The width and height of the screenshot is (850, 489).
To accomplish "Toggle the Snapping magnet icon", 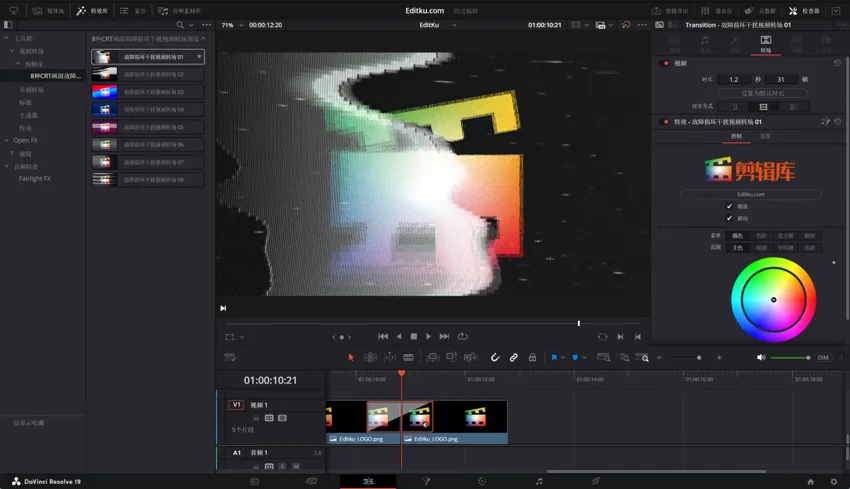I will pyautogui.click(x=495, y=357).
